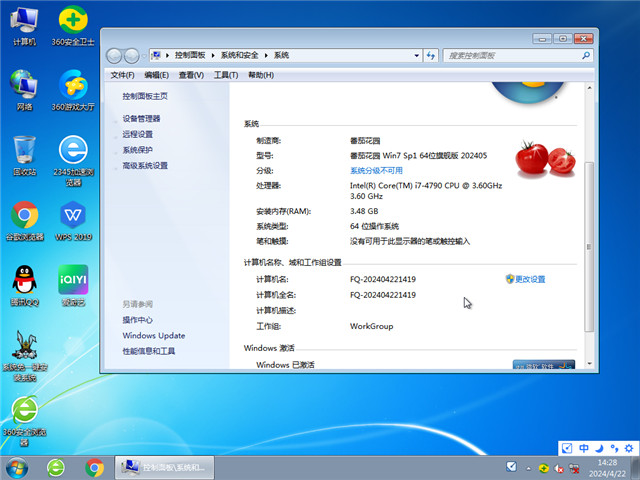Viewport: 640px width, 480px height.
Task: Open the Windows Start orb
Action: [17, 468]
